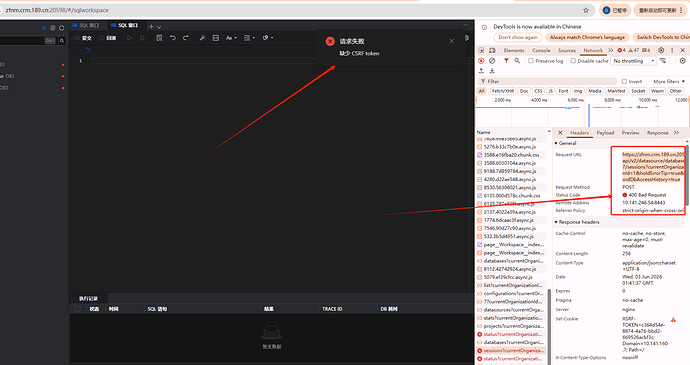Open network conditions wifi icon
The image size is (690, 365).
tap(663, 61)
